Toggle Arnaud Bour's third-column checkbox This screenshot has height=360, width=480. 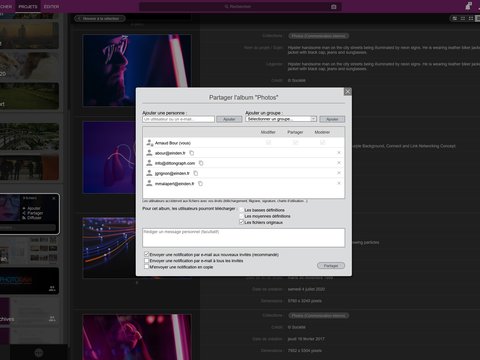coord(322,142)
